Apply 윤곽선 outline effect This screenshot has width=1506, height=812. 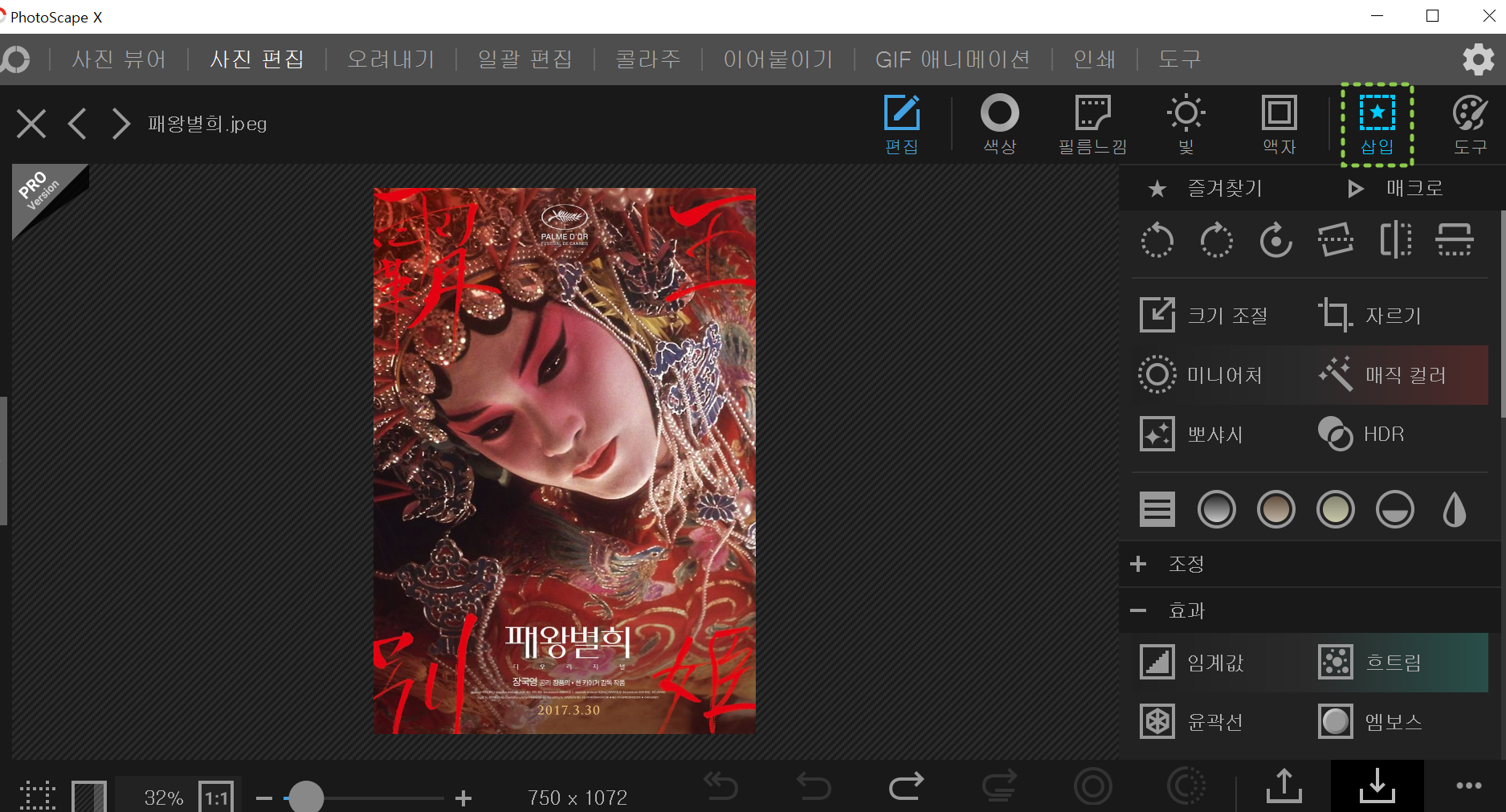(x=1192, y=721)
